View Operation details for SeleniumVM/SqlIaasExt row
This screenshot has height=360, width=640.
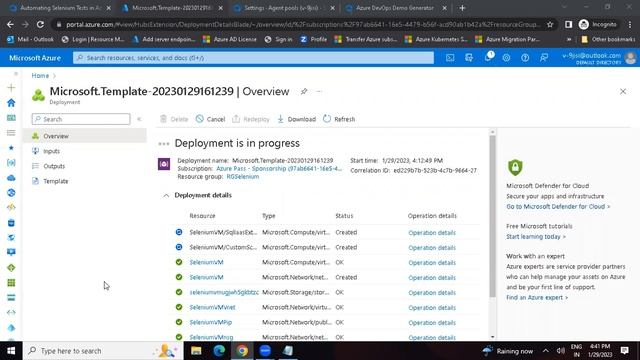coord(432,233)
